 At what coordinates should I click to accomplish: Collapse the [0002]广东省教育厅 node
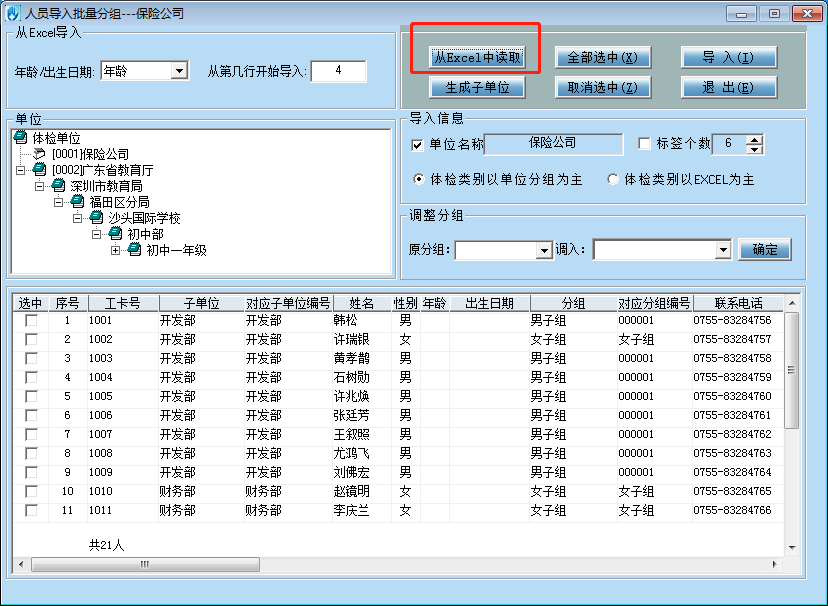point(21,170)
